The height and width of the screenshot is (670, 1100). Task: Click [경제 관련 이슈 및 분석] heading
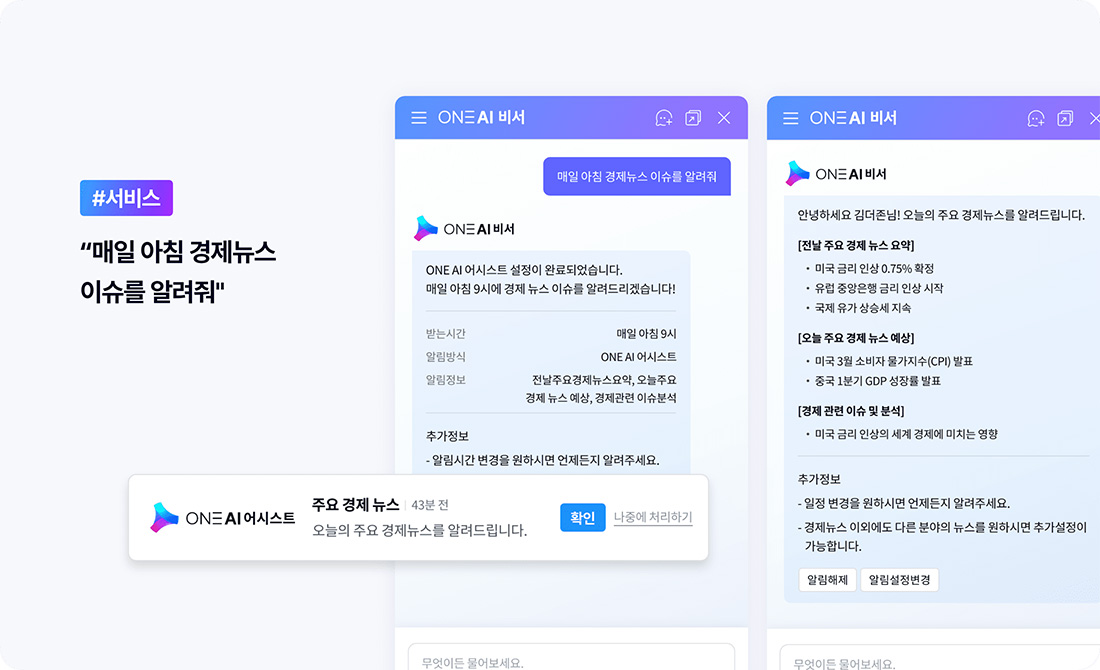[851, 411]
